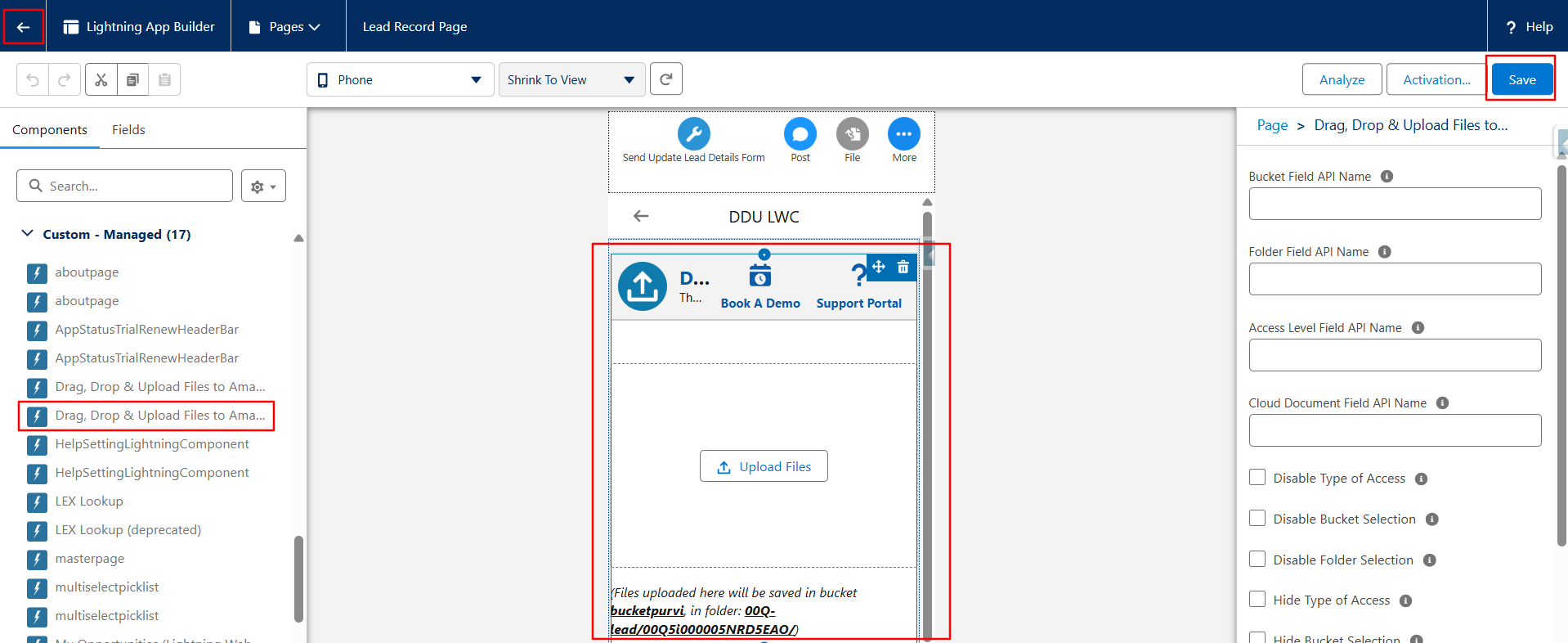Select first HelpSettingLightningComponent item
The width and height of the screenshot is (1568, 643).
pyautogui.click(x=152, y=444)
